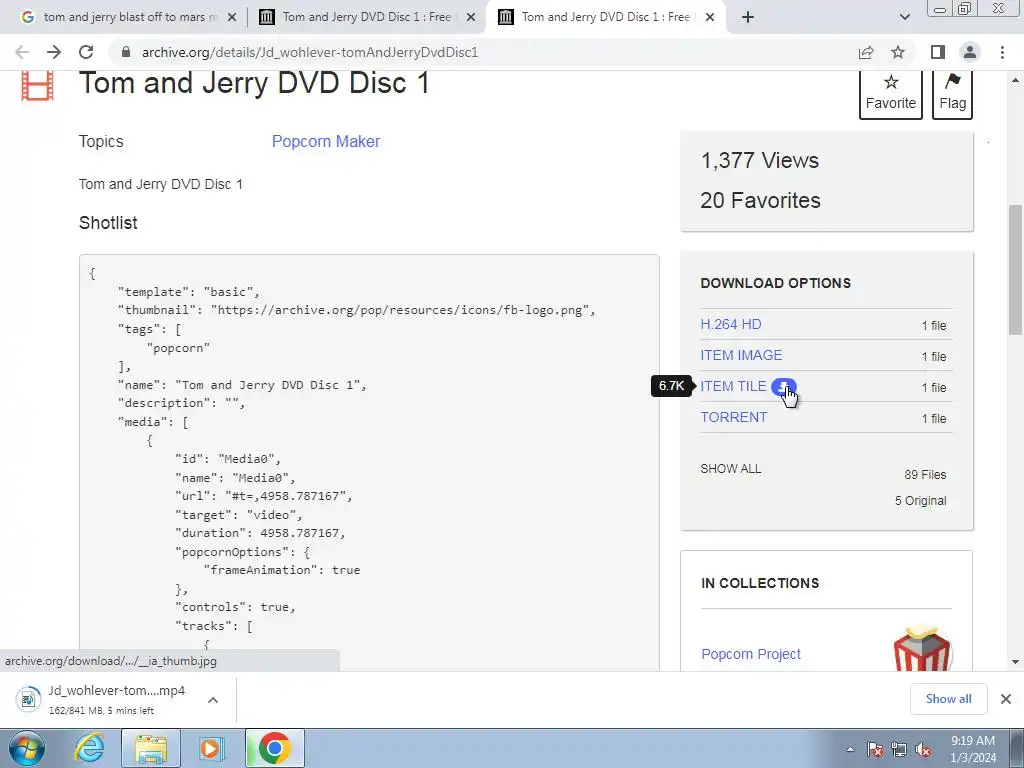Image resolution: width=1024 pixels, height=768 pixels.
Task: Download the ITEM TILE file
Action: pos(733,386)
